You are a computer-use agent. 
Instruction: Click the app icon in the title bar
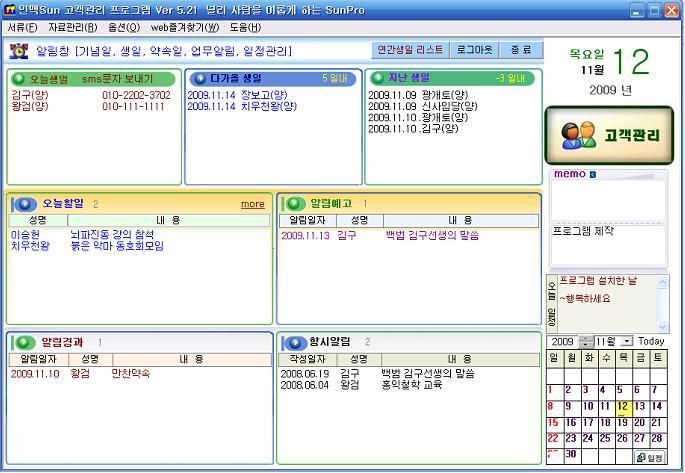(9, 10)
